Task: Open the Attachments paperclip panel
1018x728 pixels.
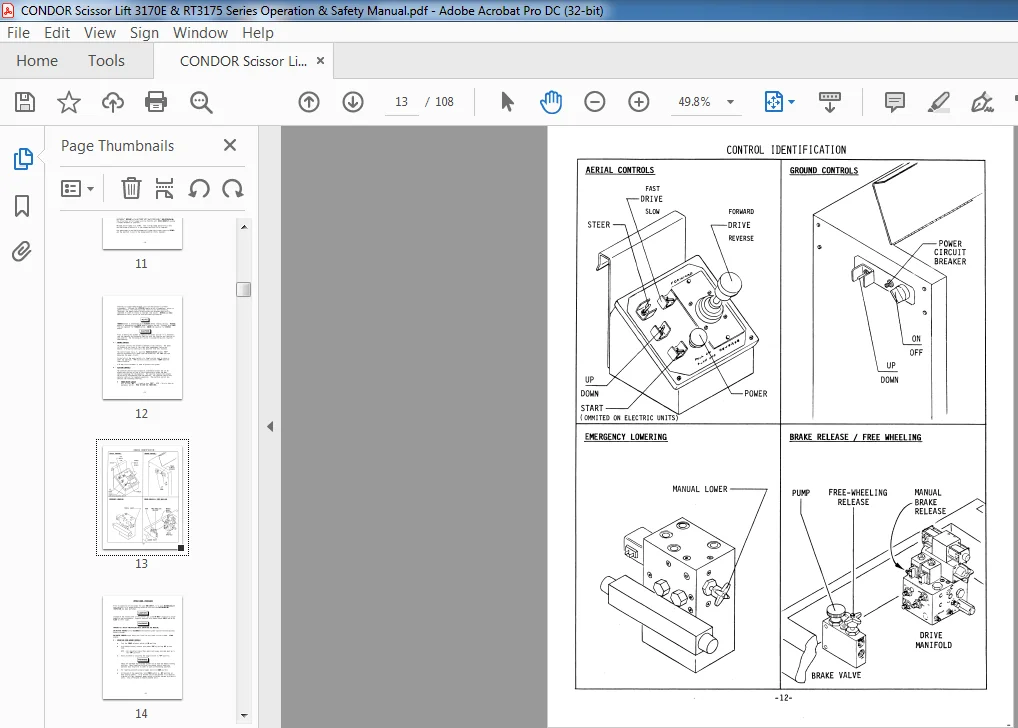Action: (21, 251)
